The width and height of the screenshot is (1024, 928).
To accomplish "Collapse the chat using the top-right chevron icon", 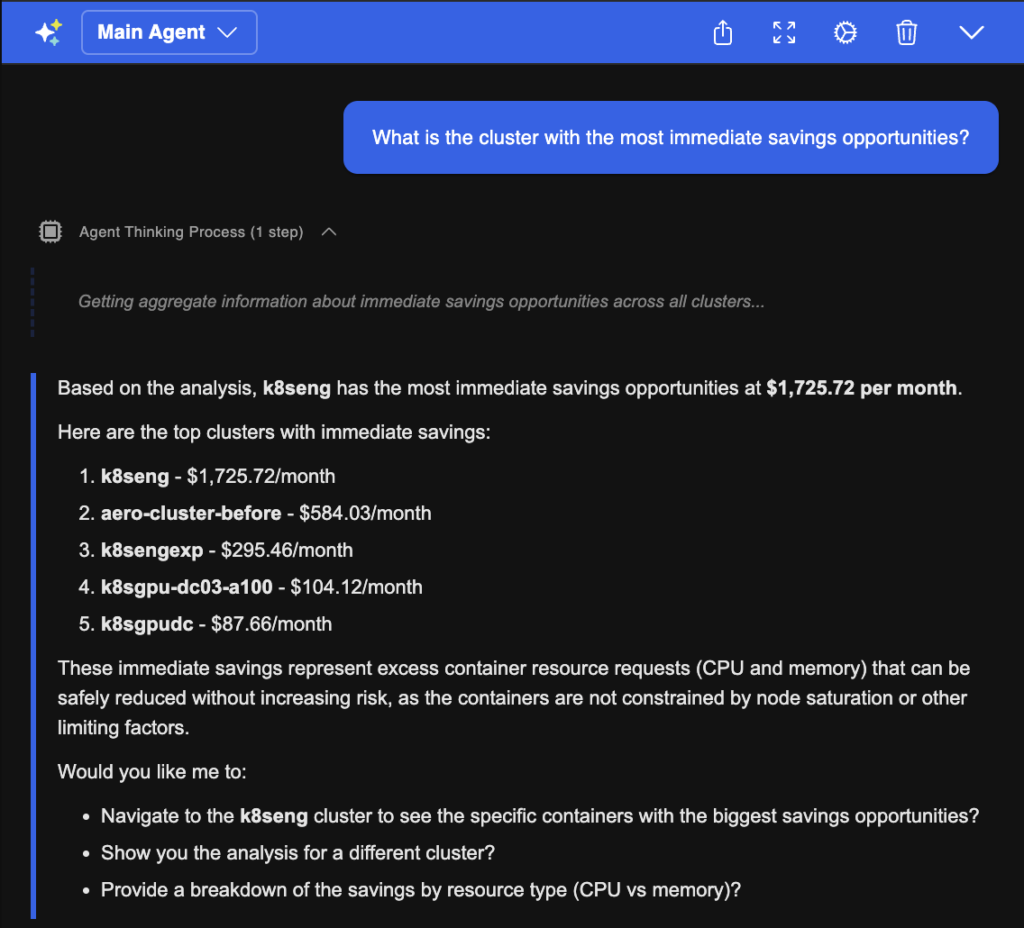I will tap(971, 32).
